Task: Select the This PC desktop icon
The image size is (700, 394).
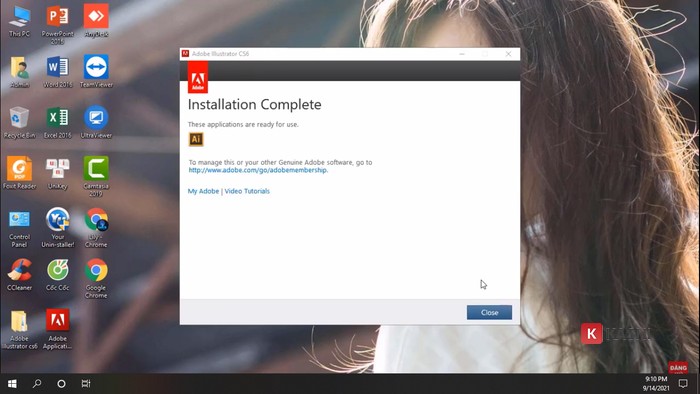Action: (x=19, y=22)
